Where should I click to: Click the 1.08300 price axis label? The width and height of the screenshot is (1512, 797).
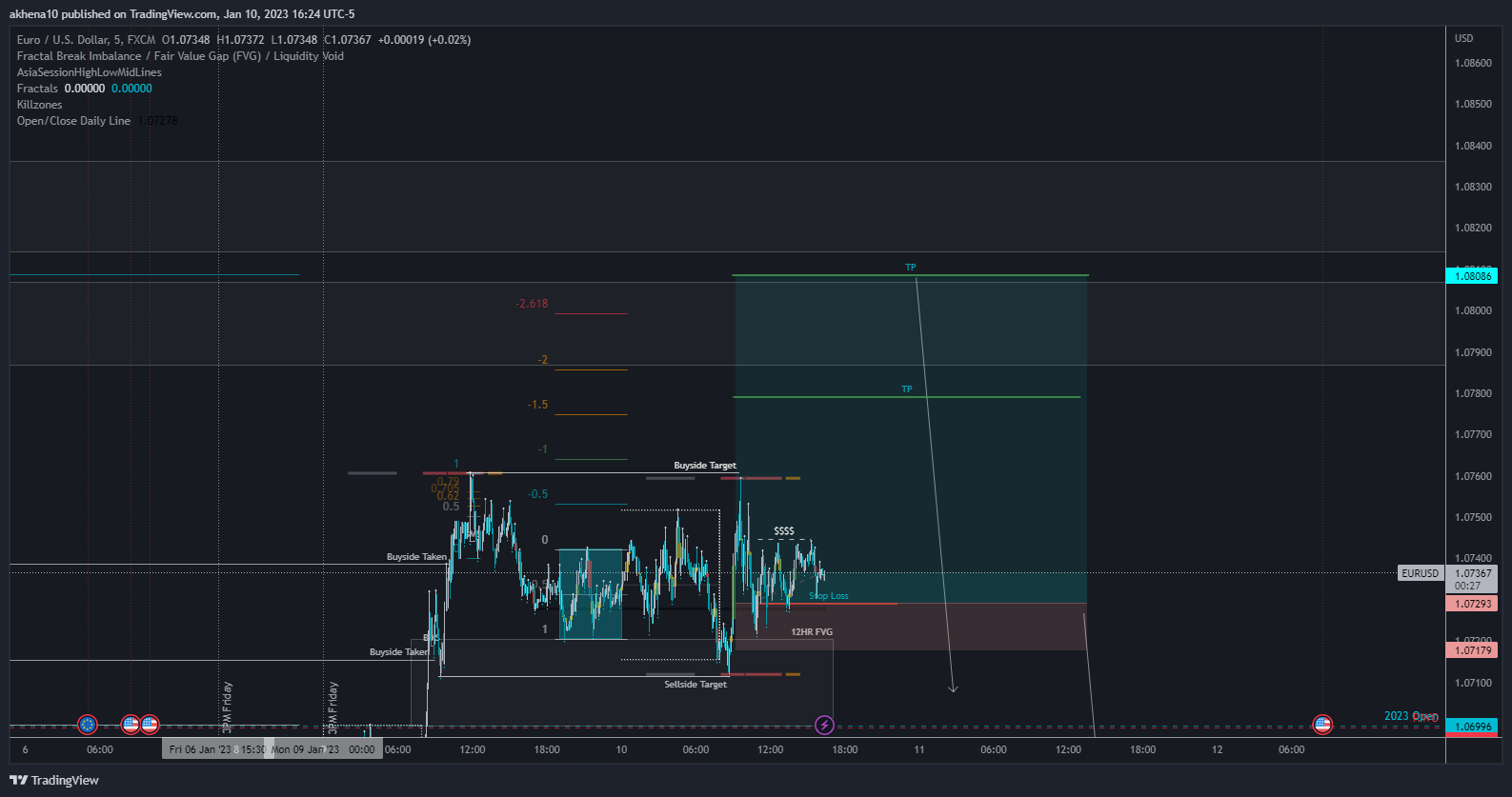(x=1473, y=187)
